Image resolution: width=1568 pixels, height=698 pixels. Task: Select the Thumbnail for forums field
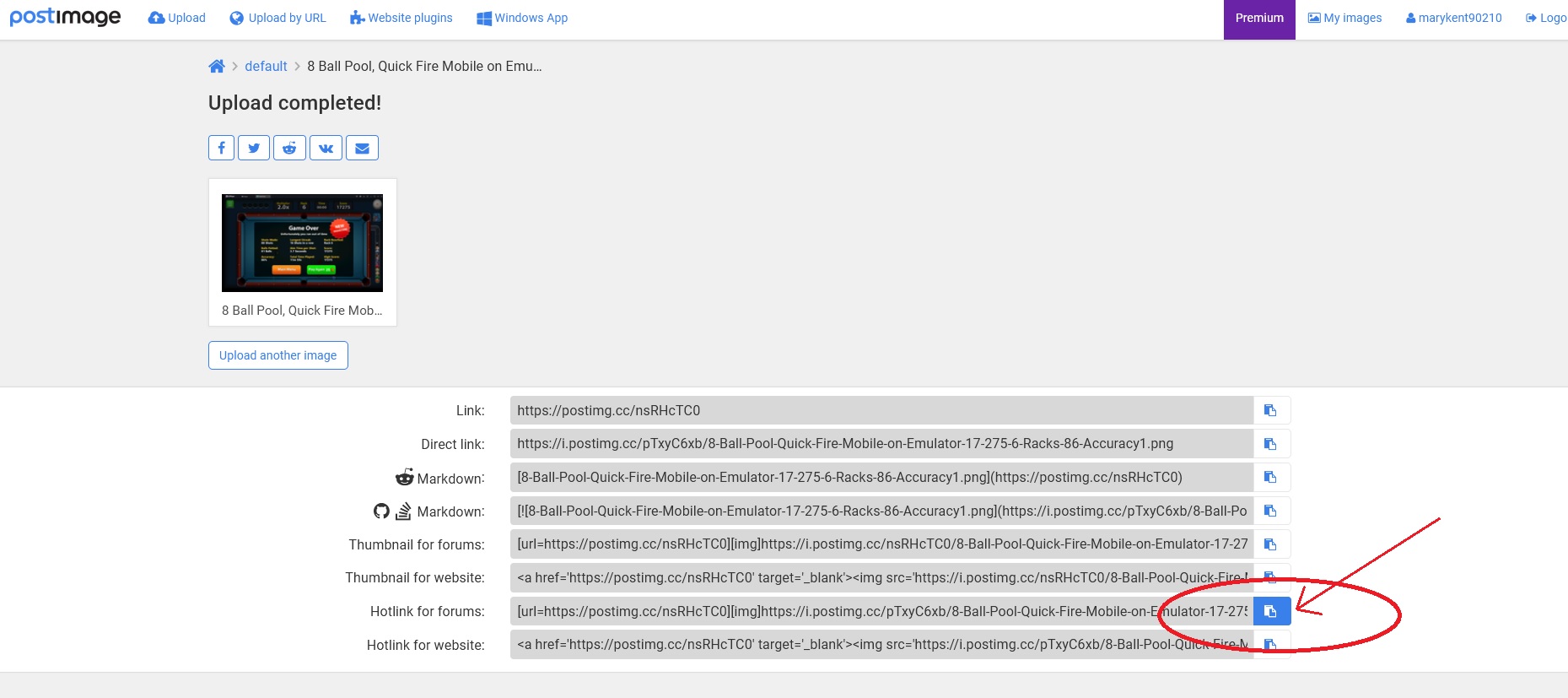click(x=881, y=544)
